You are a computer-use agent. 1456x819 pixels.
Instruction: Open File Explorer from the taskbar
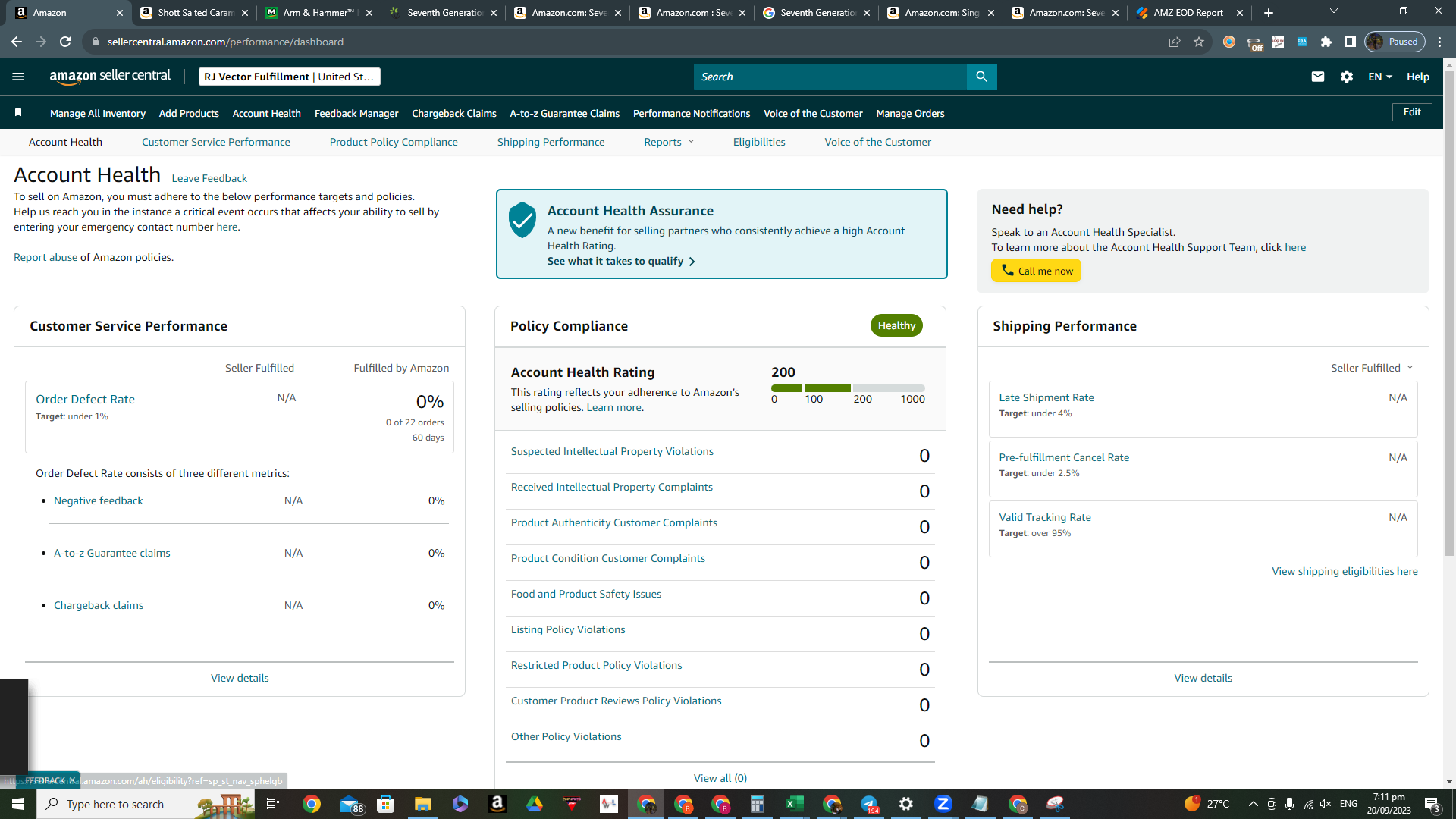click(x=423, y=804)
